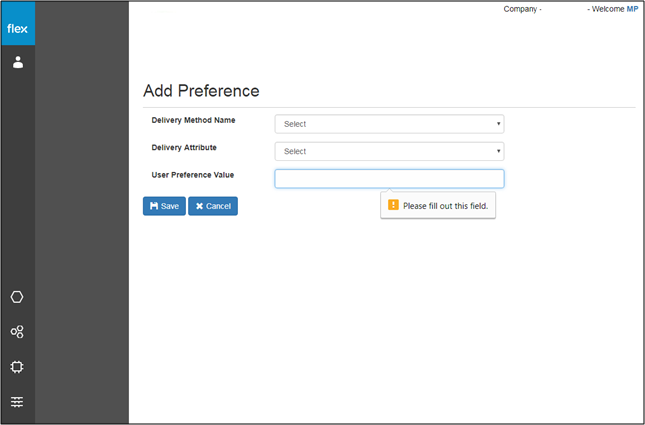Cancel adding the preference
Screen dimensions: 645x425
(x=213, y=206)
